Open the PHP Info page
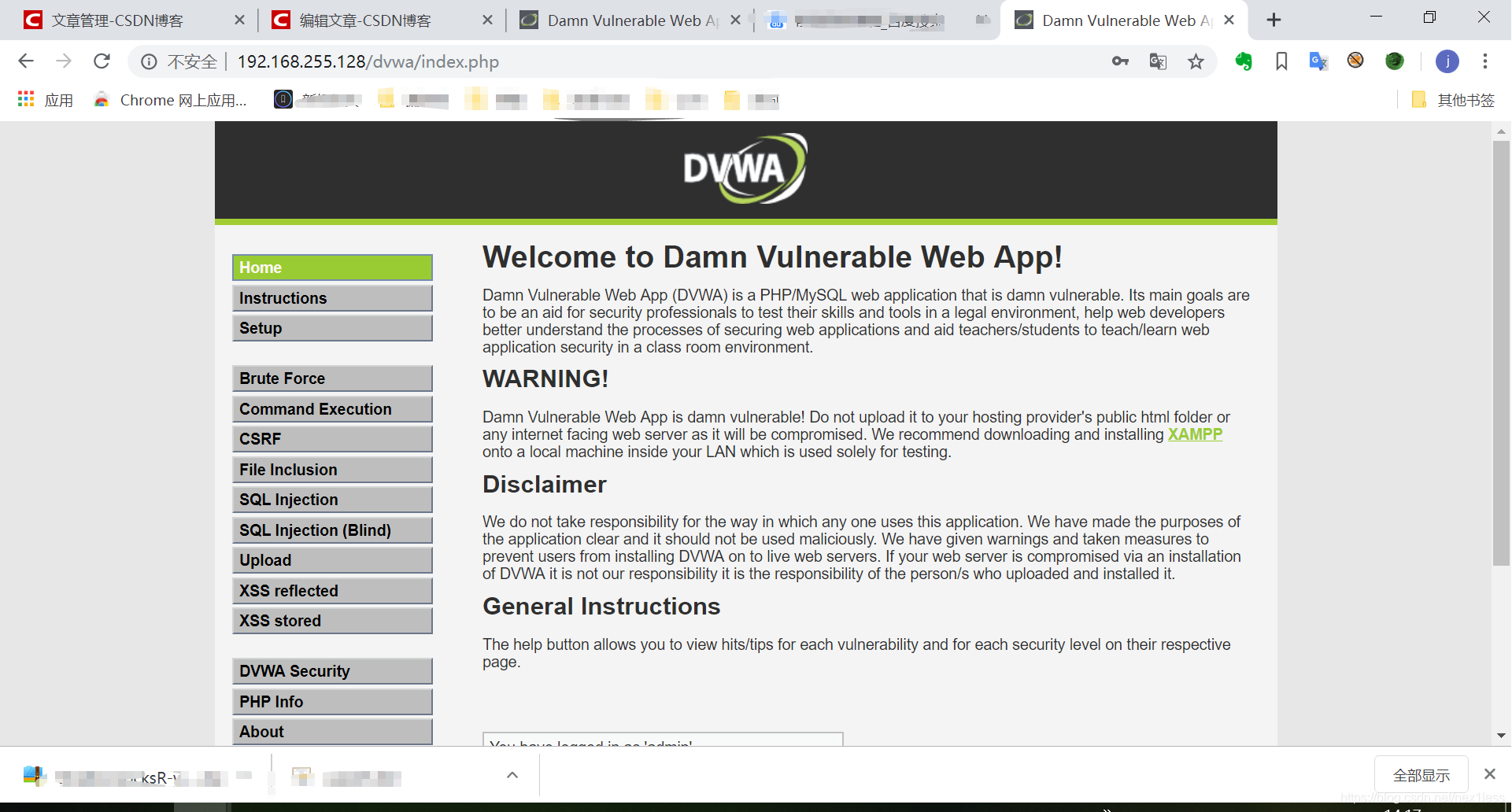The height and width of the screenshot is (812, 1512). pyautogui.click(x=332, y=702)
